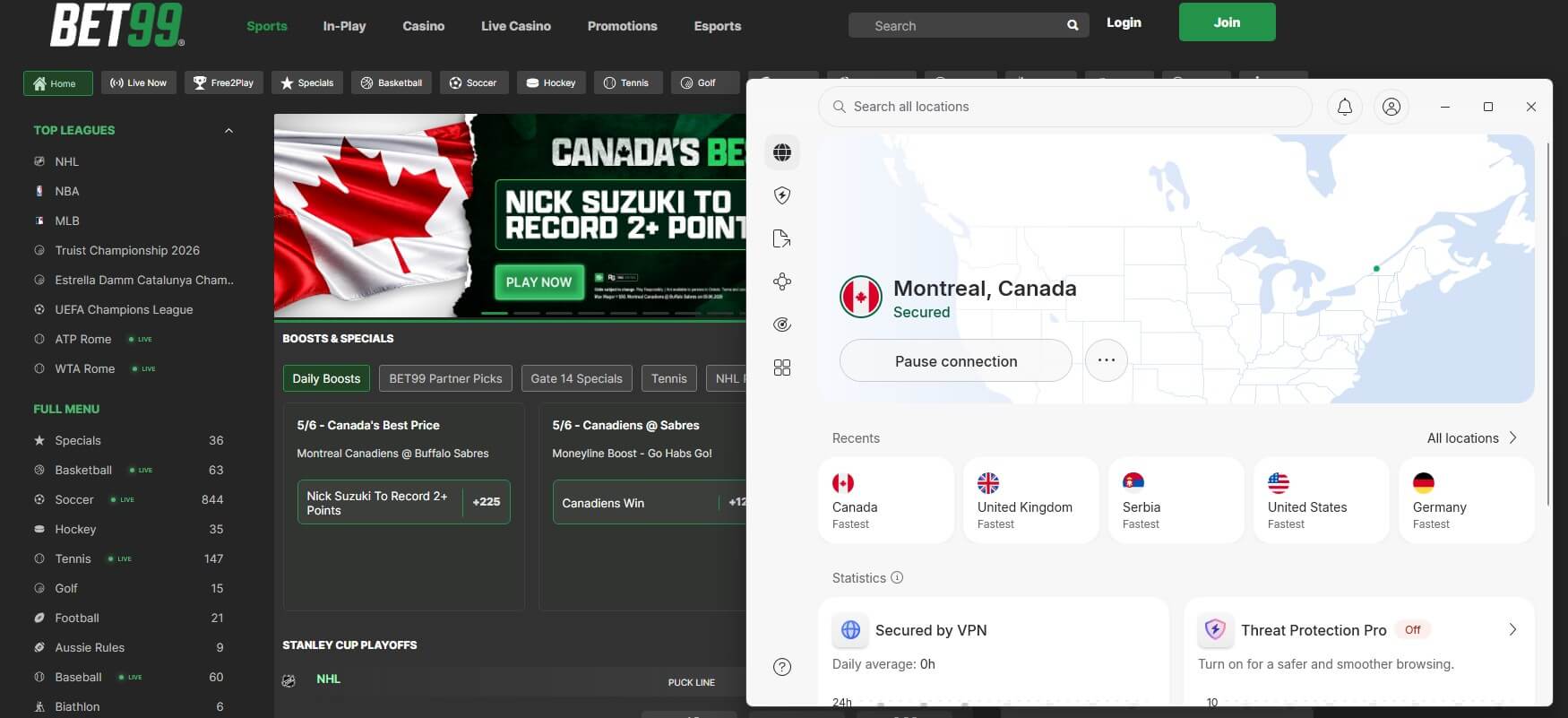Open the account profile icon in VPN window
Image resolution: width=1568 pixels, height=718 pixels.
(1391, 107)
